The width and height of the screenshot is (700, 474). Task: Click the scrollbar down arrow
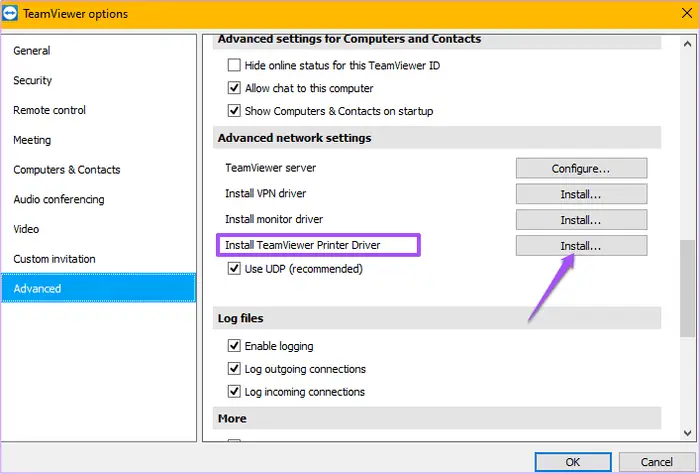click(687, 432)
